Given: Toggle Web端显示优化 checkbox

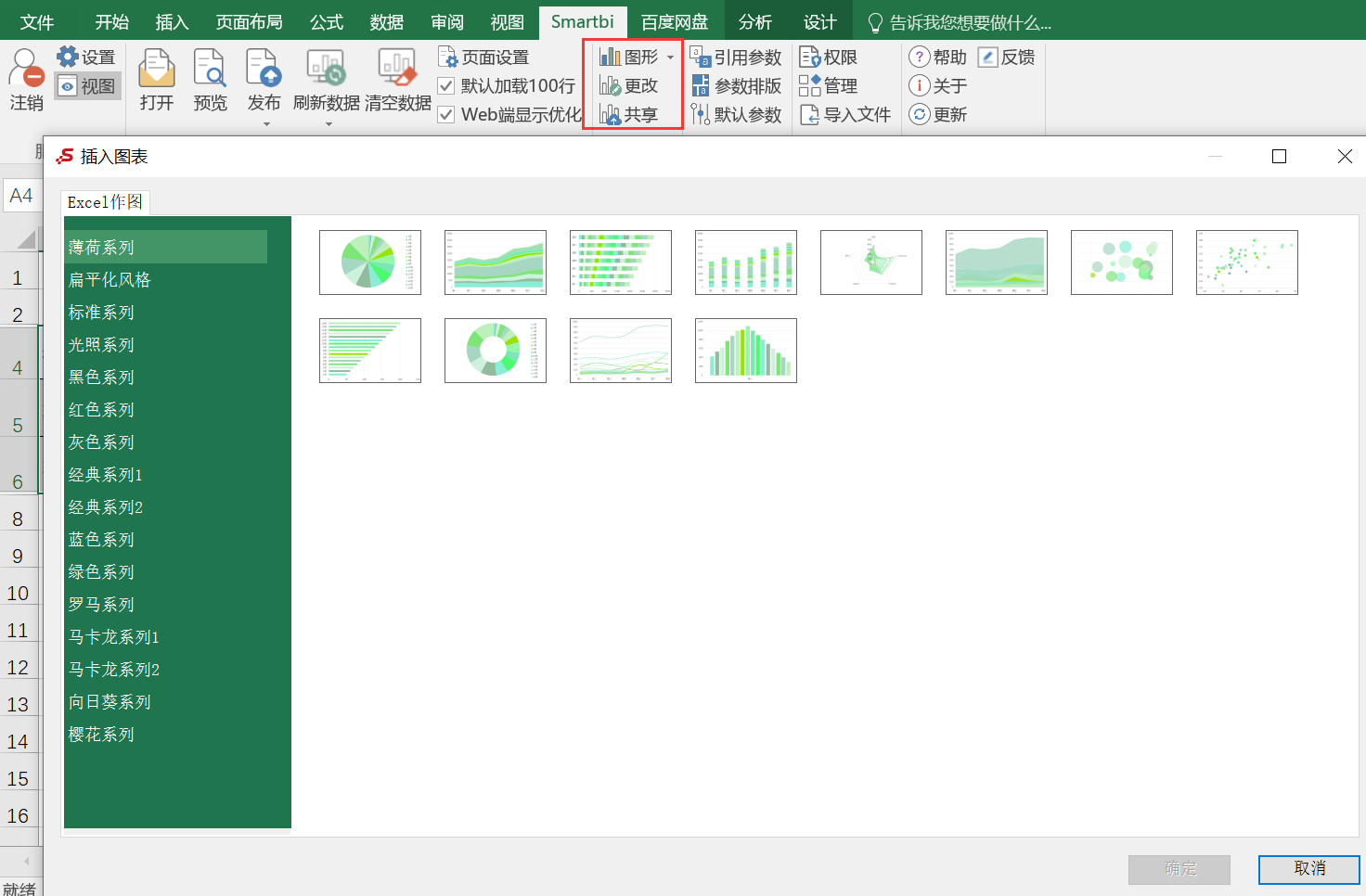Looking at the screenshot, I should [445, 115].
